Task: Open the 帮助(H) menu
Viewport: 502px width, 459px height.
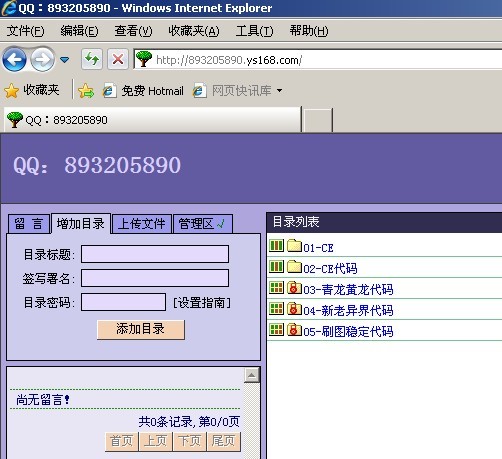Action: [309, 31]
